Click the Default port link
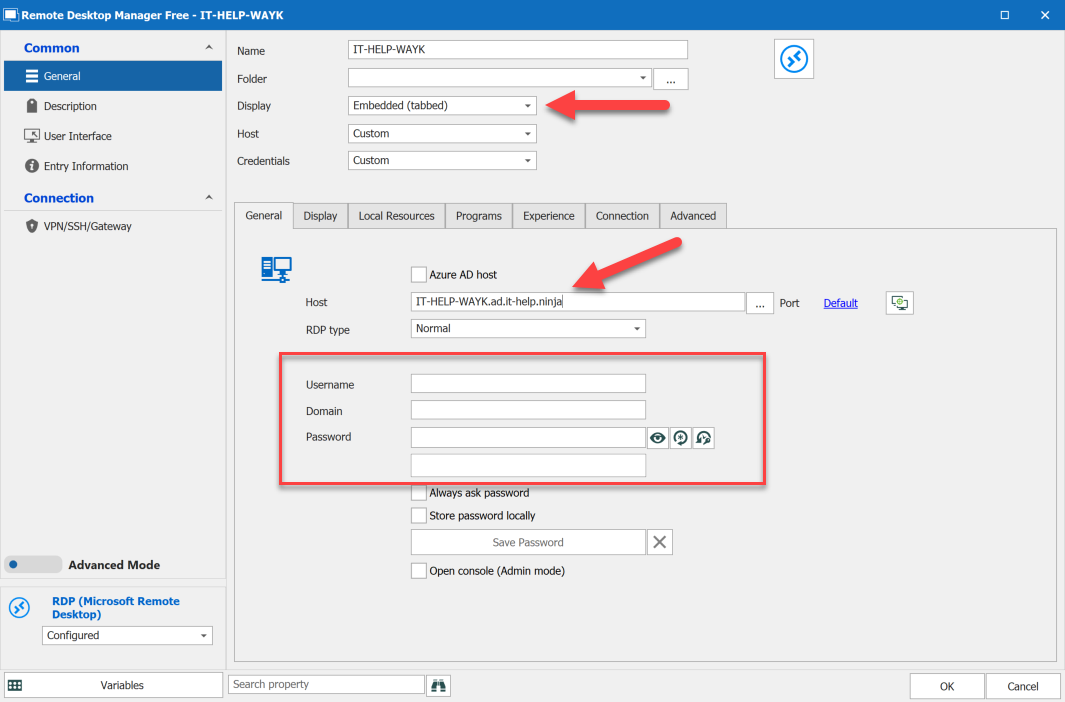 [x=840, y=303]
